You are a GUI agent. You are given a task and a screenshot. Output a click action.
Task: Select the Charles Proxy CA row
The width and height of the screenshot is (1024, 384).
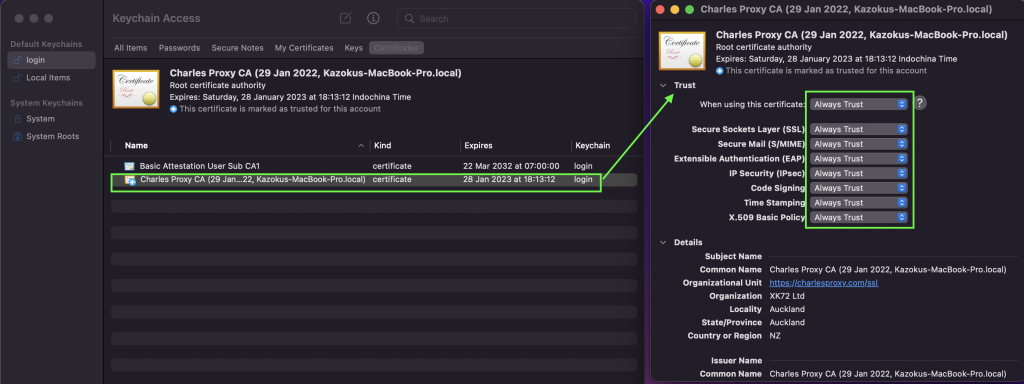tap(374, 179)
